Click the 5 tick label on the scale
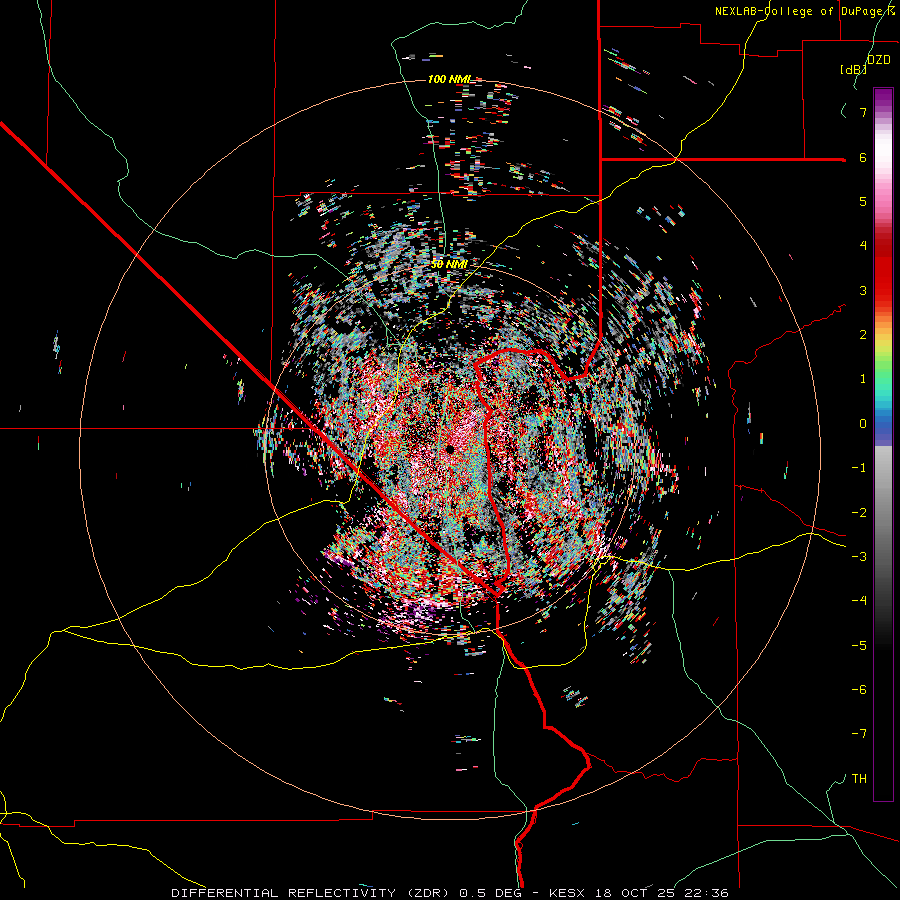Image resolution: width=900 pixels, height=900 pixels. [863, 201]
